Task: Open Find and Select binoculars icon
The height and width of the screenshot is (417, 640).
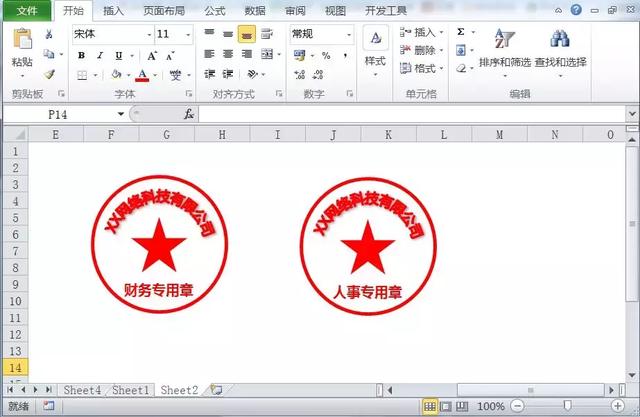Action: (x=559, y=47)
